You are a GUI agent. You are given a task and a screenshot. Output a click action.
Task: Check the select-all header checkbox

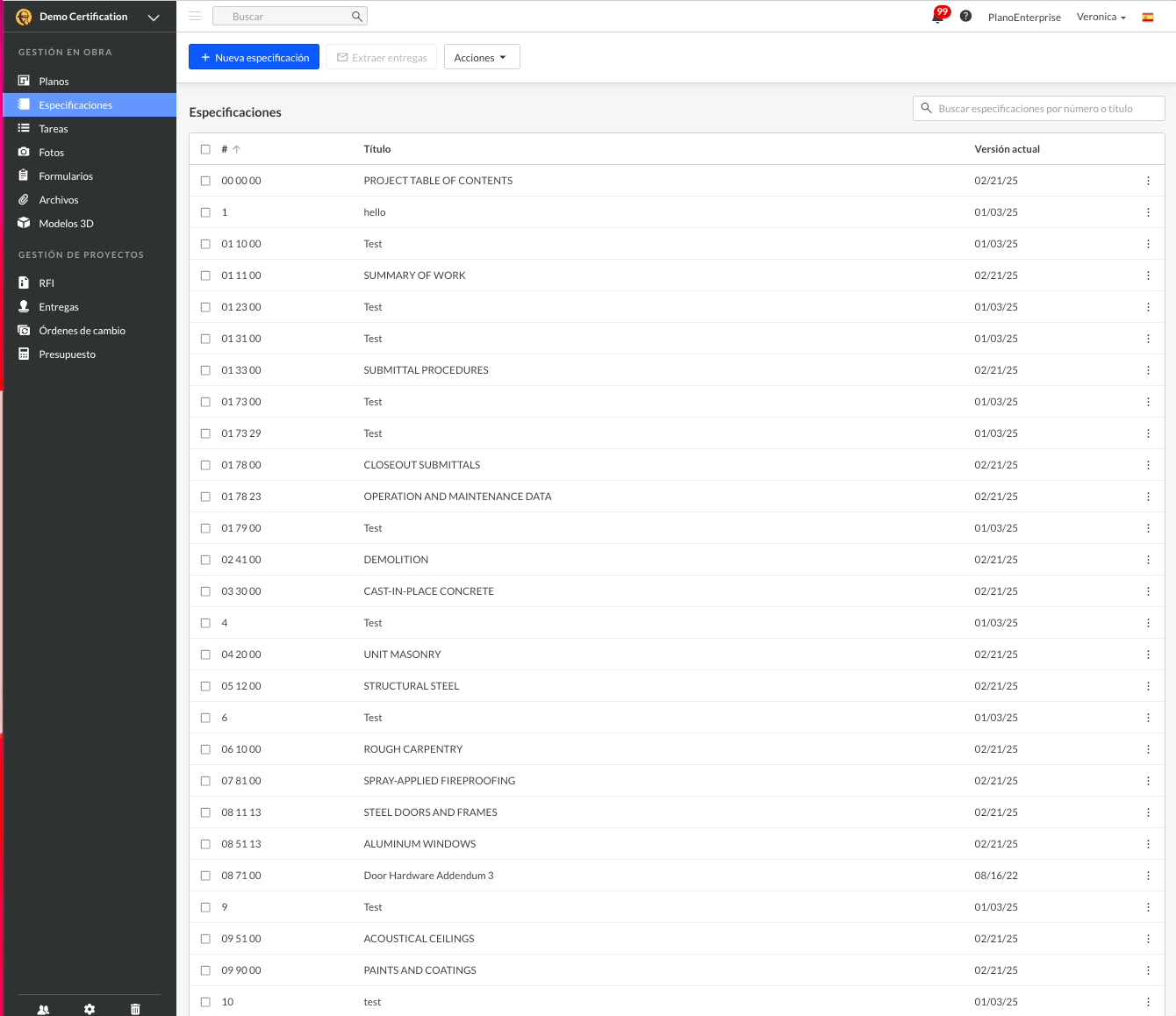click(205, 149)
